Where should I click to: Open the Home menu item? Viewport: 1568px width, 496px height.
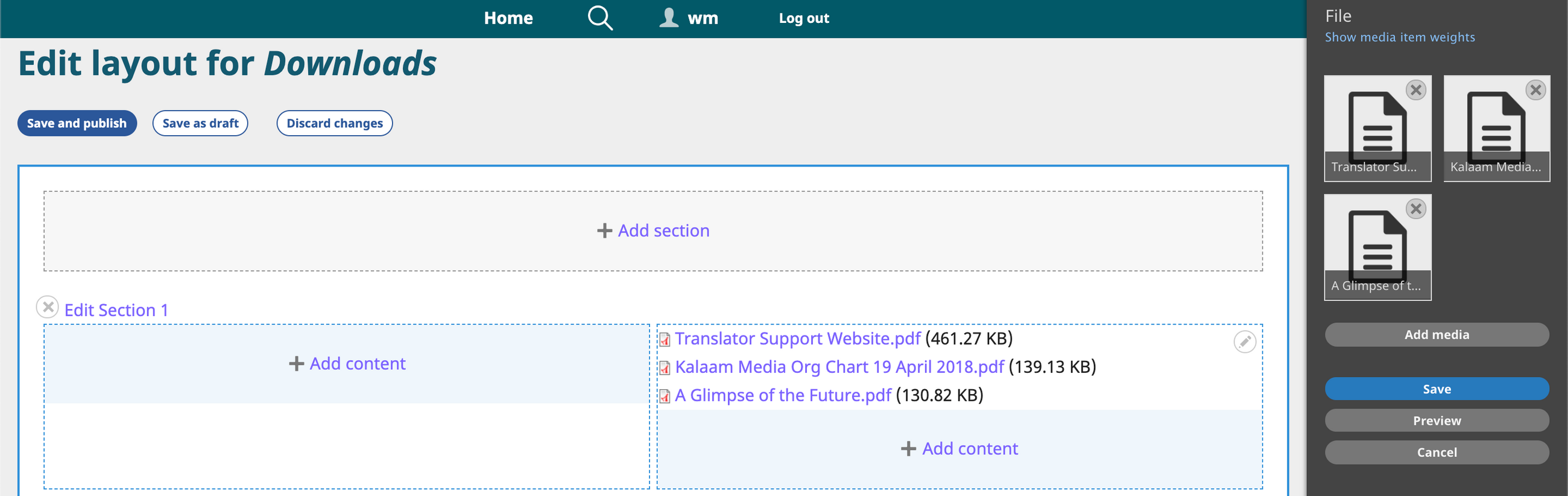[x=508, y=18]
